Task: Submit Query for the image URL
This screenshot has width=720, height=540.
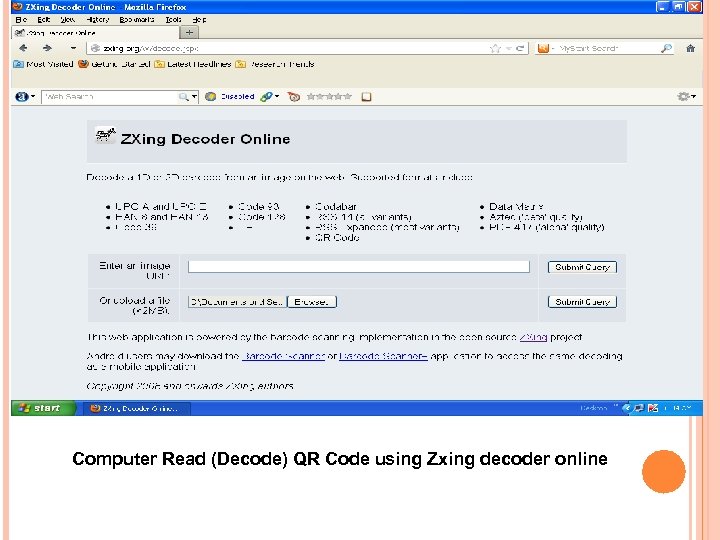Action: pos(582,267)
